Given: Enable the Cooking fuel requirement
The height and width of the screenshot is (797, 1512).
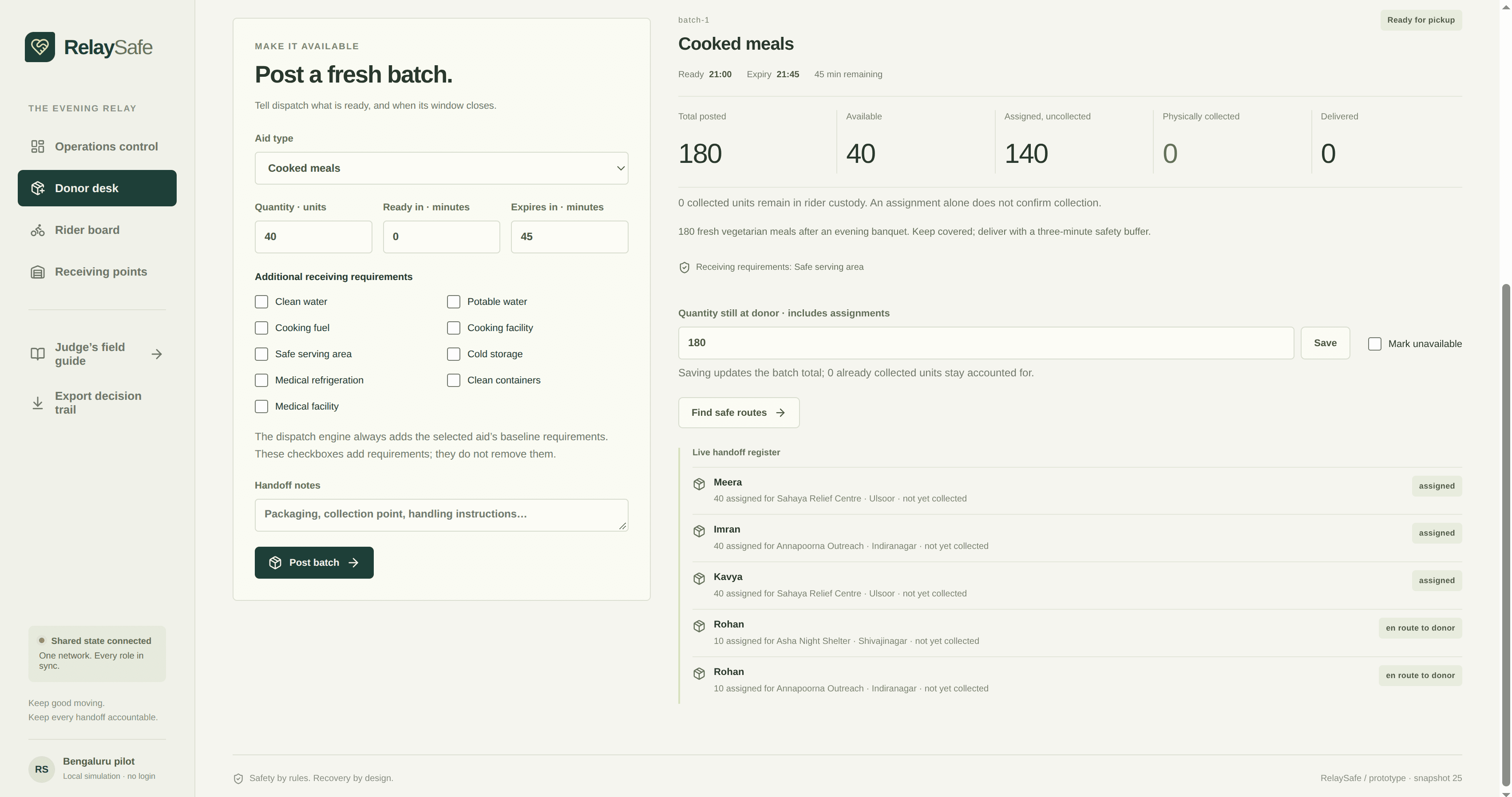Looking at the screenshot, I should pyautogui.click(x=261, y=328).
